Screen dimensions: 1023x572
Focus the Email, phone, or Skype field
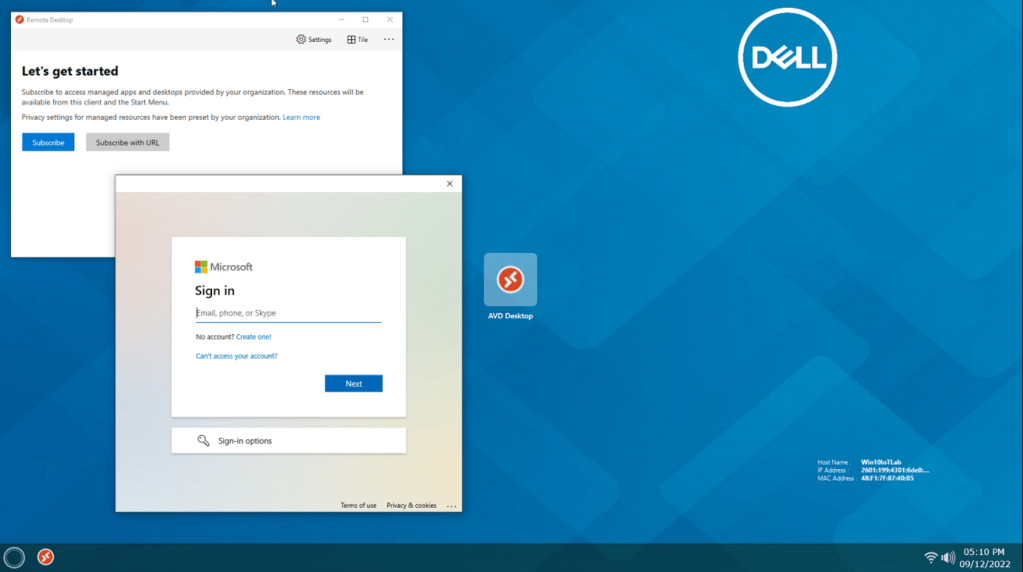click(x=288, y=313)
